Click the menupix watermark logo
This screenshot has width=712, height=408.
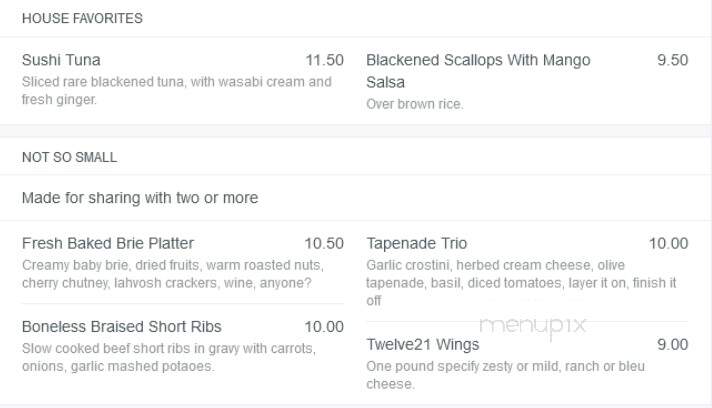coord(533,326)
